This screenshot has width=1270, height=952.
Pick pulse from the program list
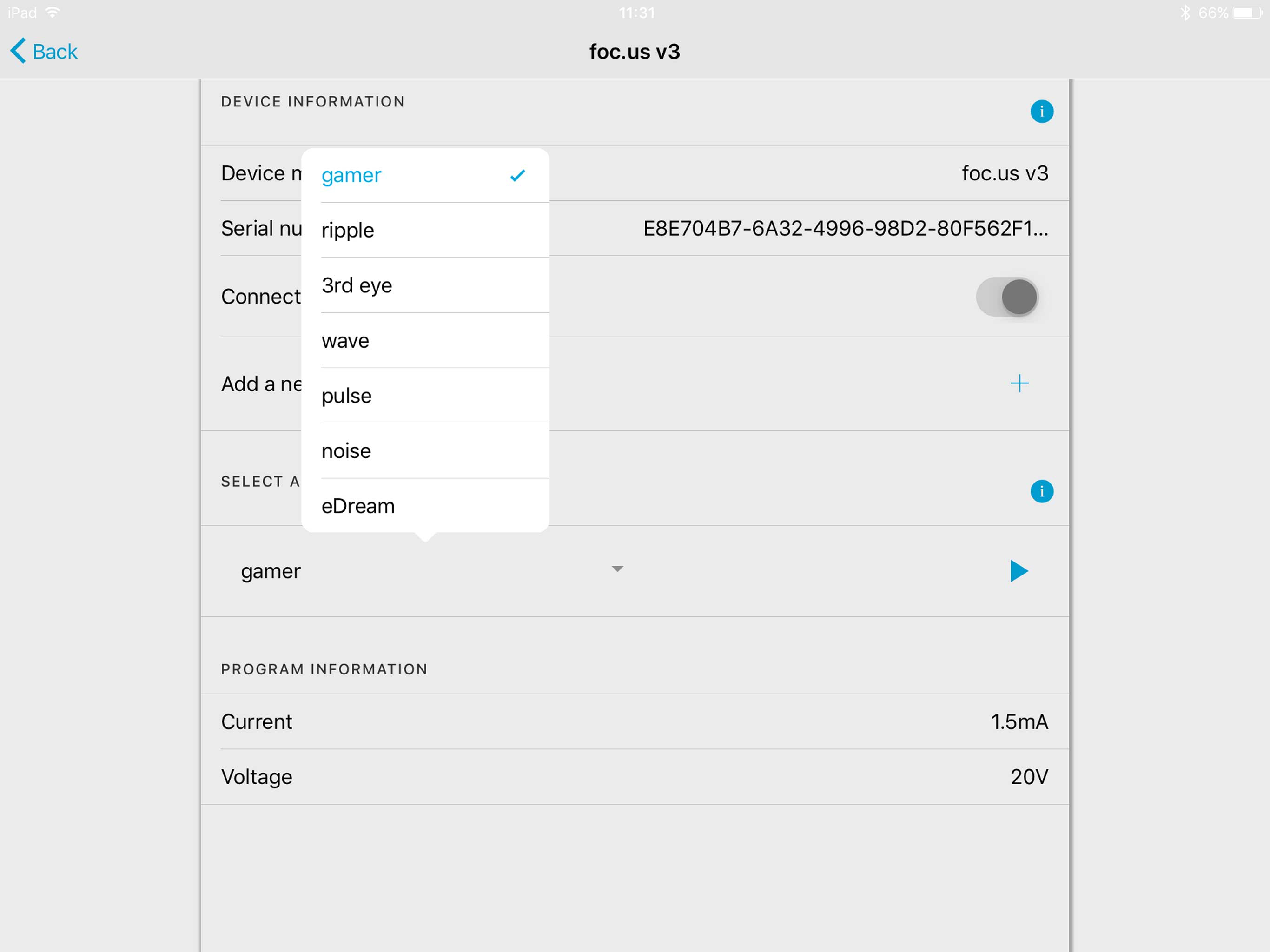(x=425, y=396)
